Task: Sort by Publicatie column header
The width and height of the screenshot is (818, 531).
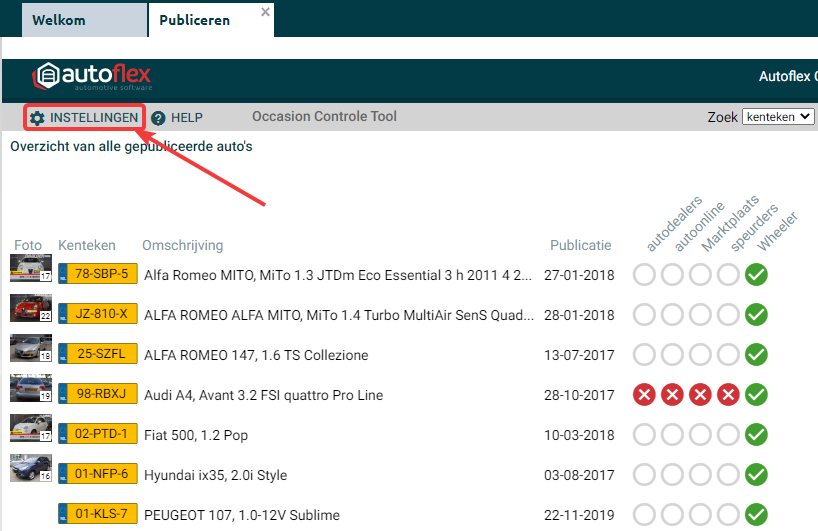Action: tap(580, 245)
